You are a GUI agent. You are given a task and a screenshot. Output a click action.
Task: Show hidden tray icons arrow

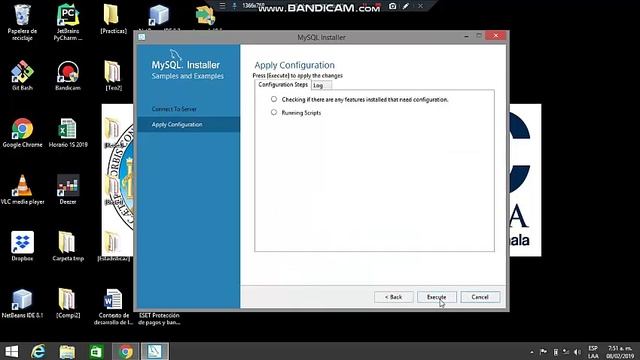pyautogui.click(x=531, y=352)
